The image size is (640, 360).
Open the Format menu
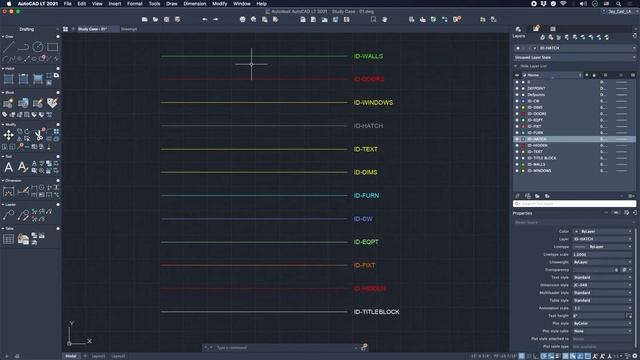click(x=135, y=4)
